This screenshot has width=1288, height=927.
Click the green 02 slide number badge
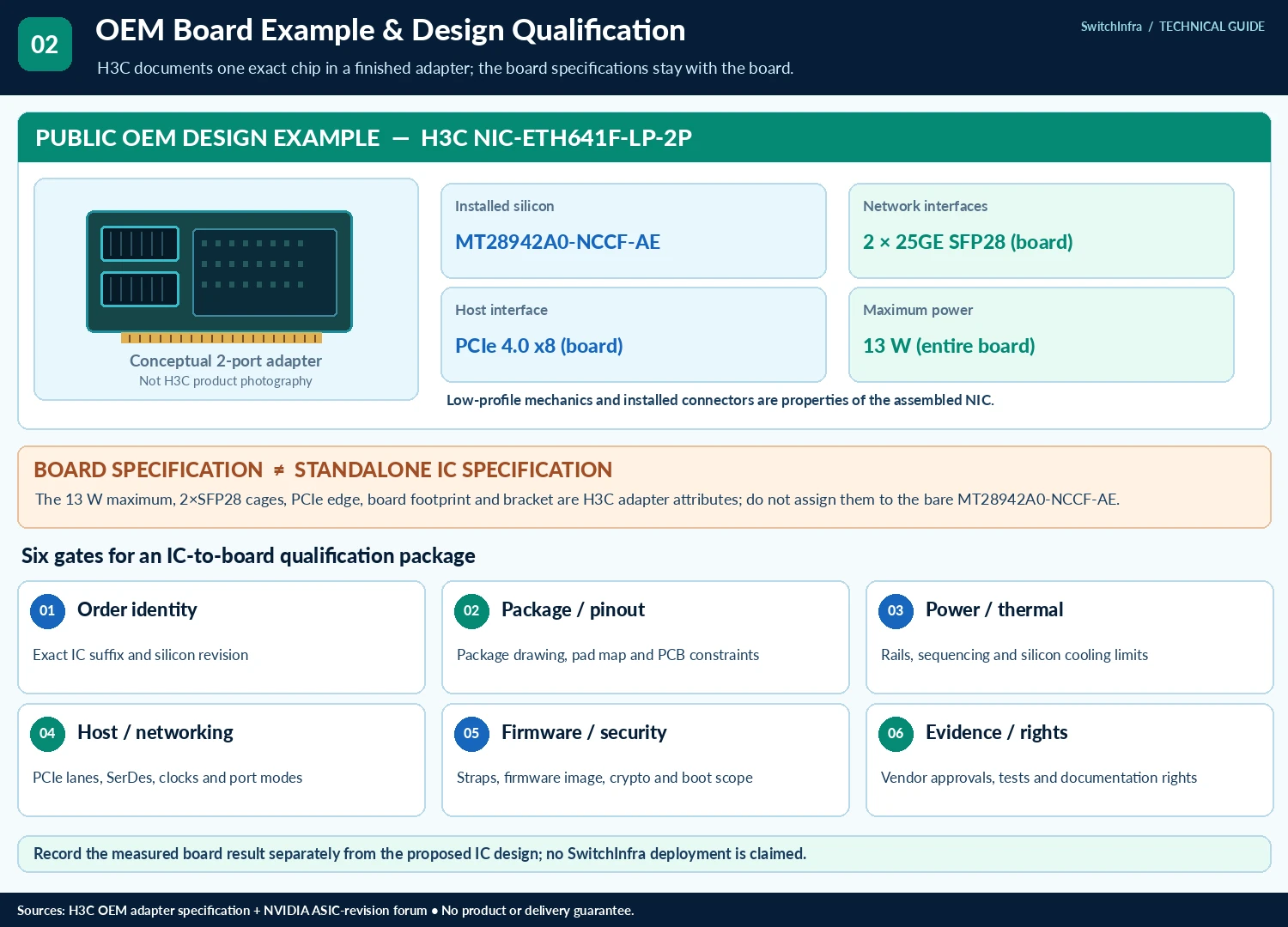point(45,45)
